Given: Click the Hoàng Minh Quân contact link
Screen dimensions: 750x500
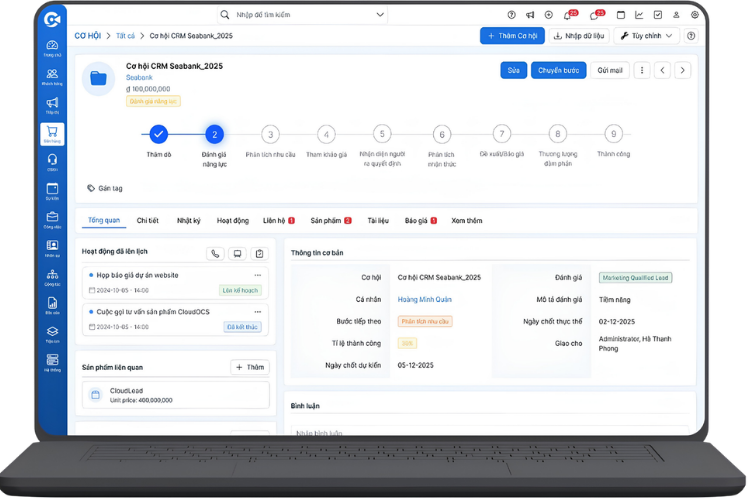Looking at the screenshot, I should pos(426,299).
